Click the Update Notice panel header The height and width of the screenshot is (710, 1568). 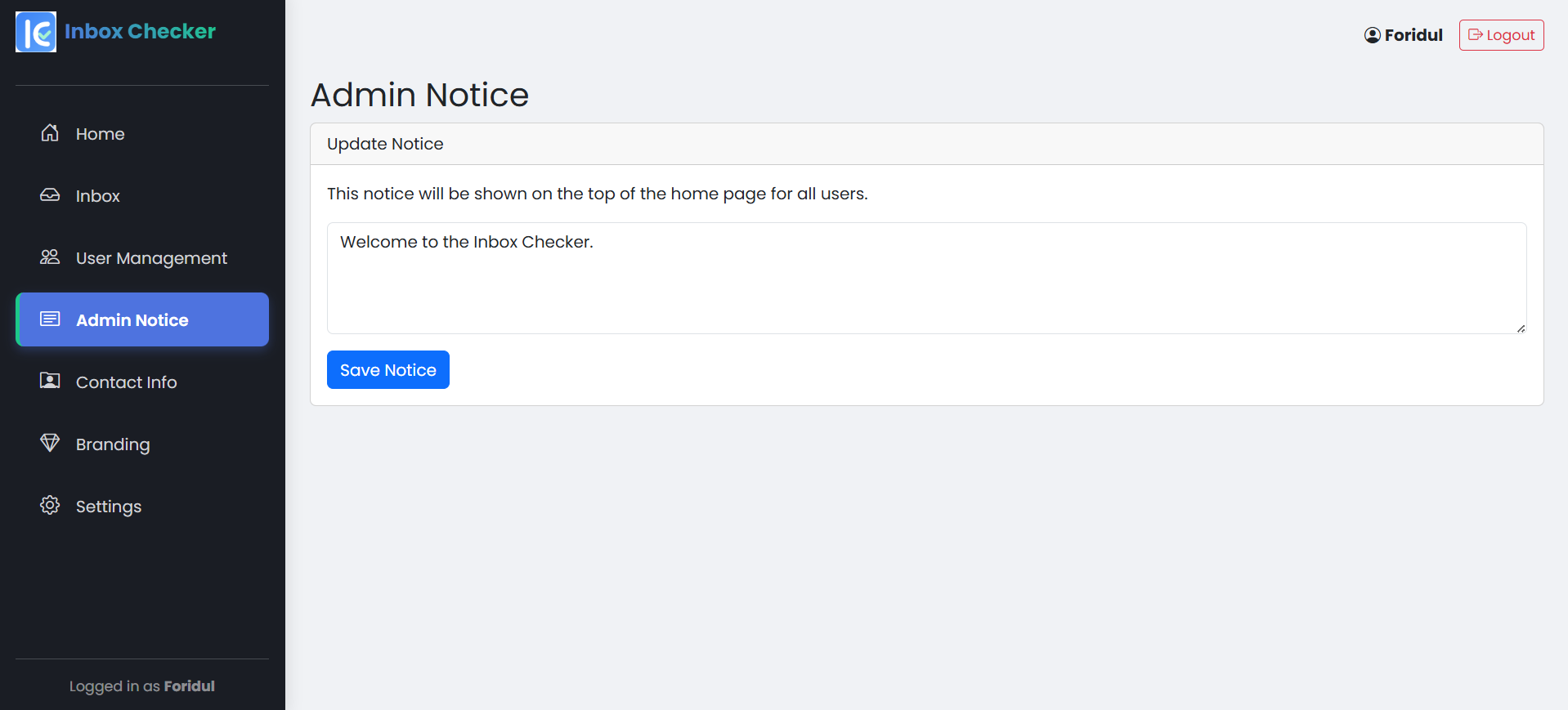385,144
